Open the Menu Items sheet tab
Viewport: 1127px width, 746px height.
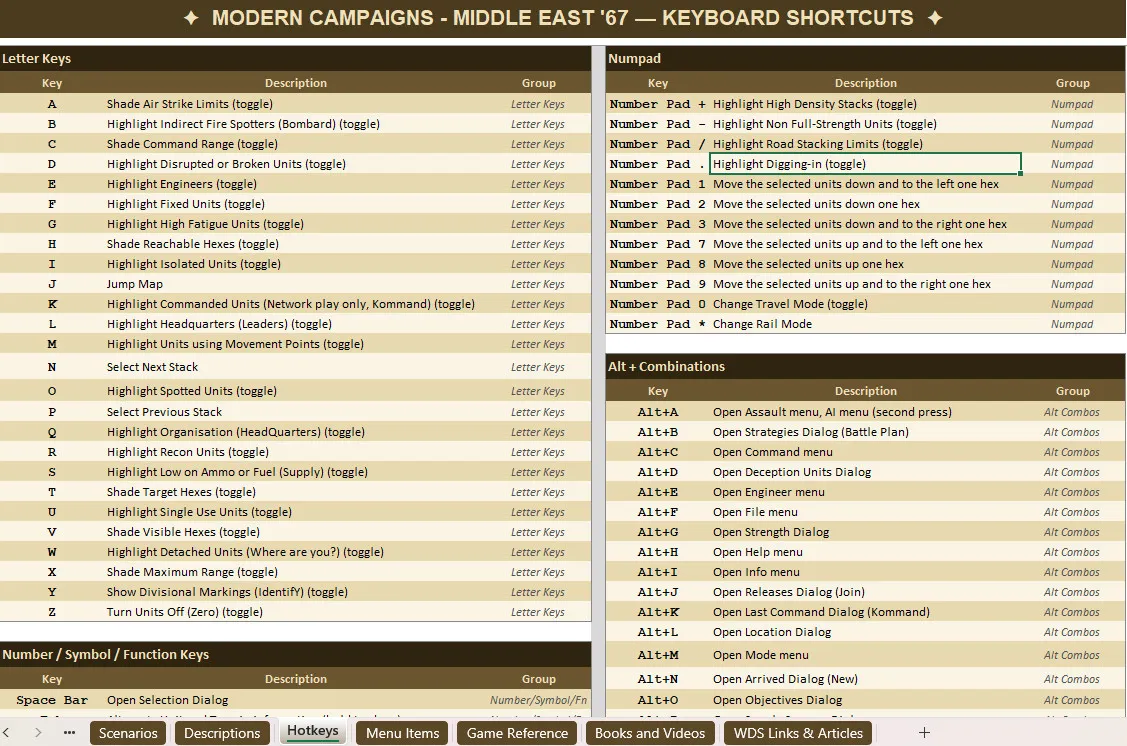[x=402, y=733]
